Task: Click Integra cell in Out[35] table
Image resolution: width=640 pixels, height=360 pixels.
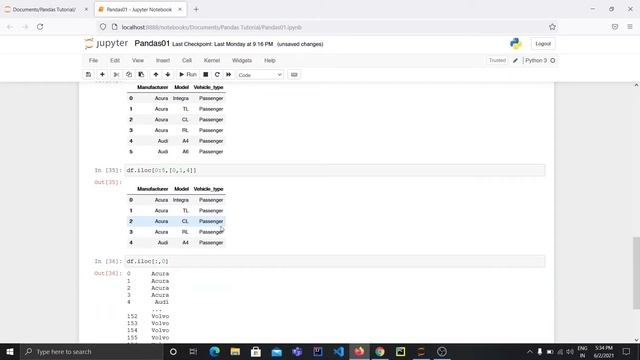Action: coord(180,200)
